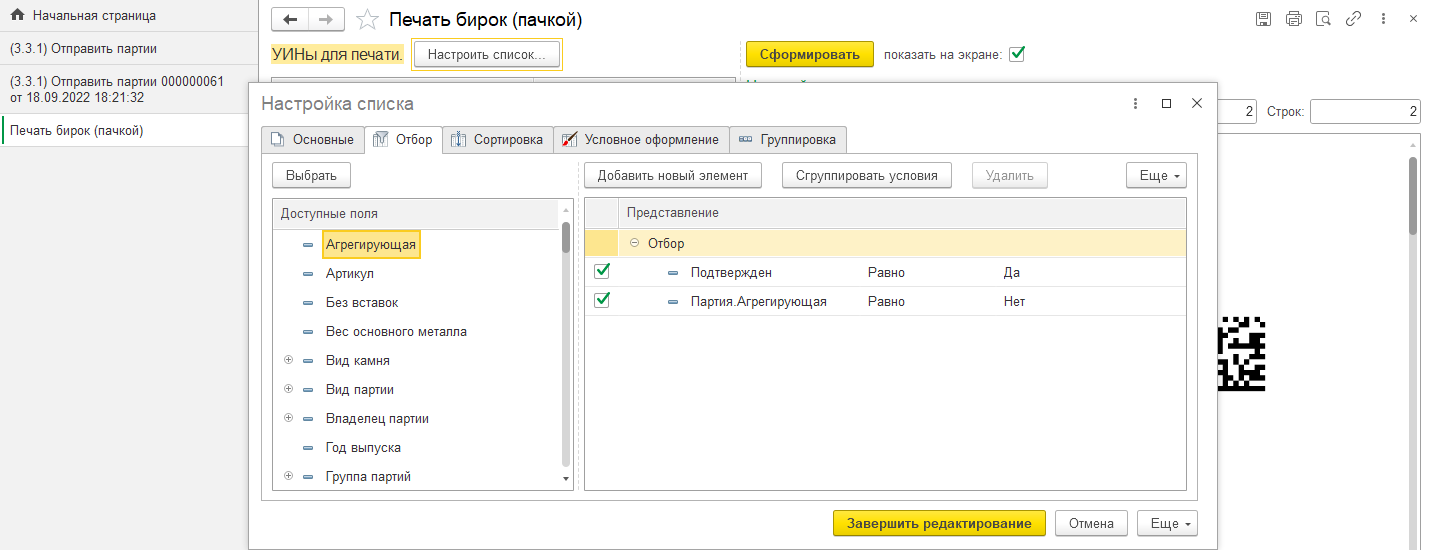The width and height of the screenshot is (1439, 550).
Task: Select Артикул in available fields
Action: pos(350,273)
